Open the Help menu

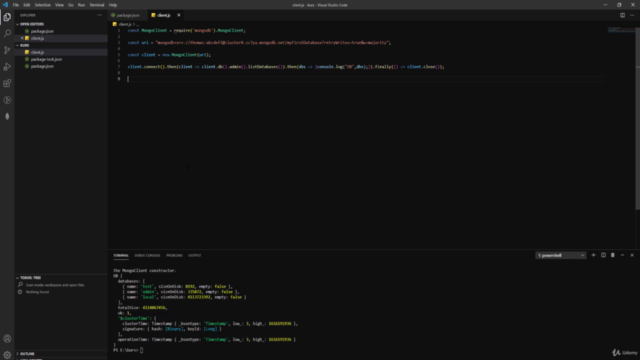click(x=113, y=5)
